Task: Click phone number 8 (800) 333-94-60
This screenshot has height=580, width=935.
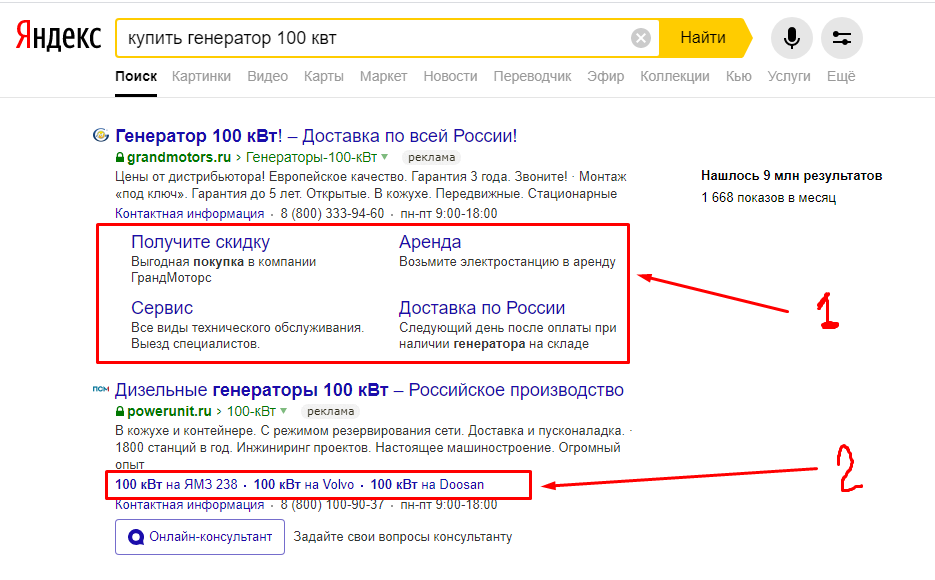Action: pyautogui.click(x=332, y=213)
